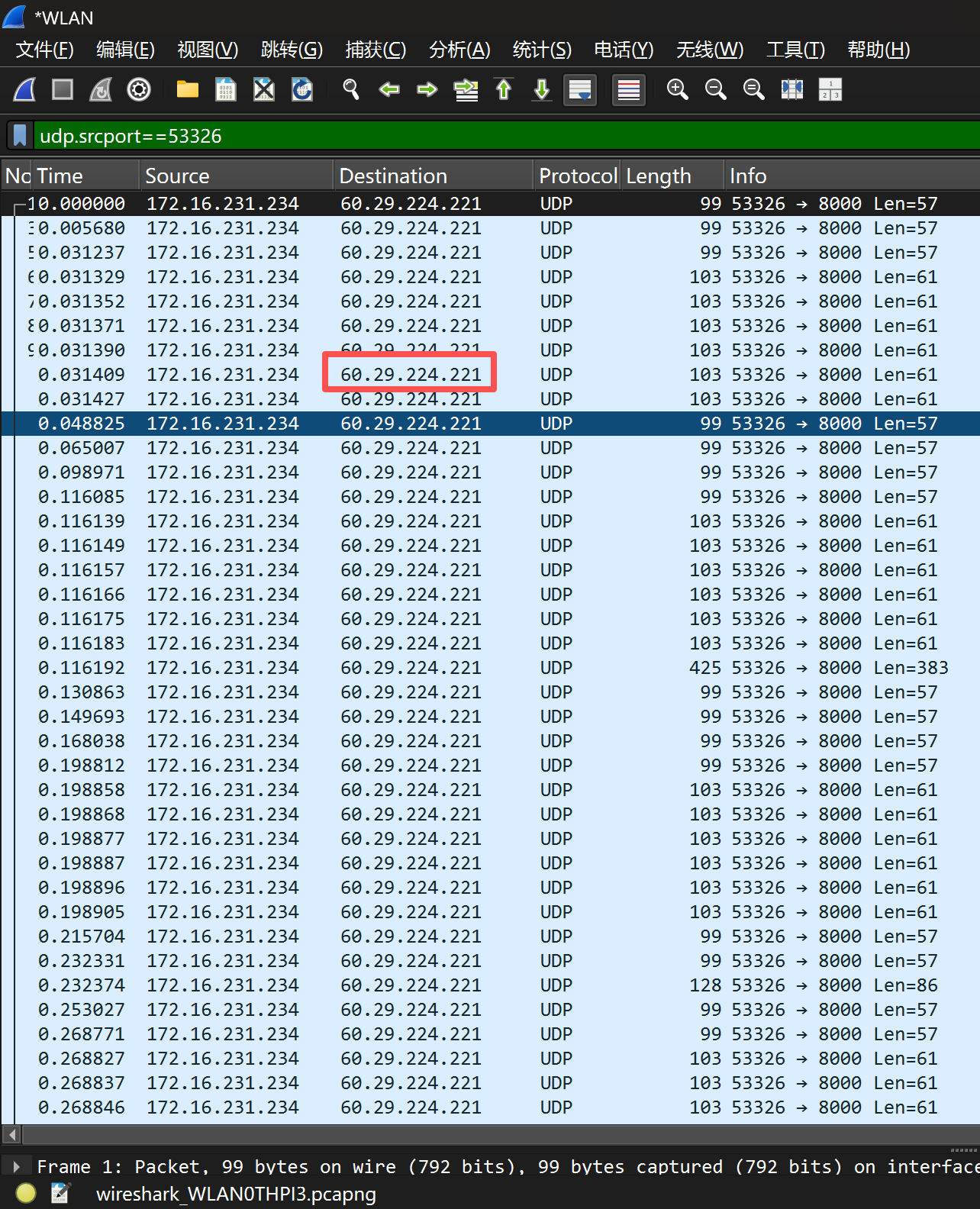Sort by the Length column header
Viewport: 980px width, 1209px height.
point(672,176)
